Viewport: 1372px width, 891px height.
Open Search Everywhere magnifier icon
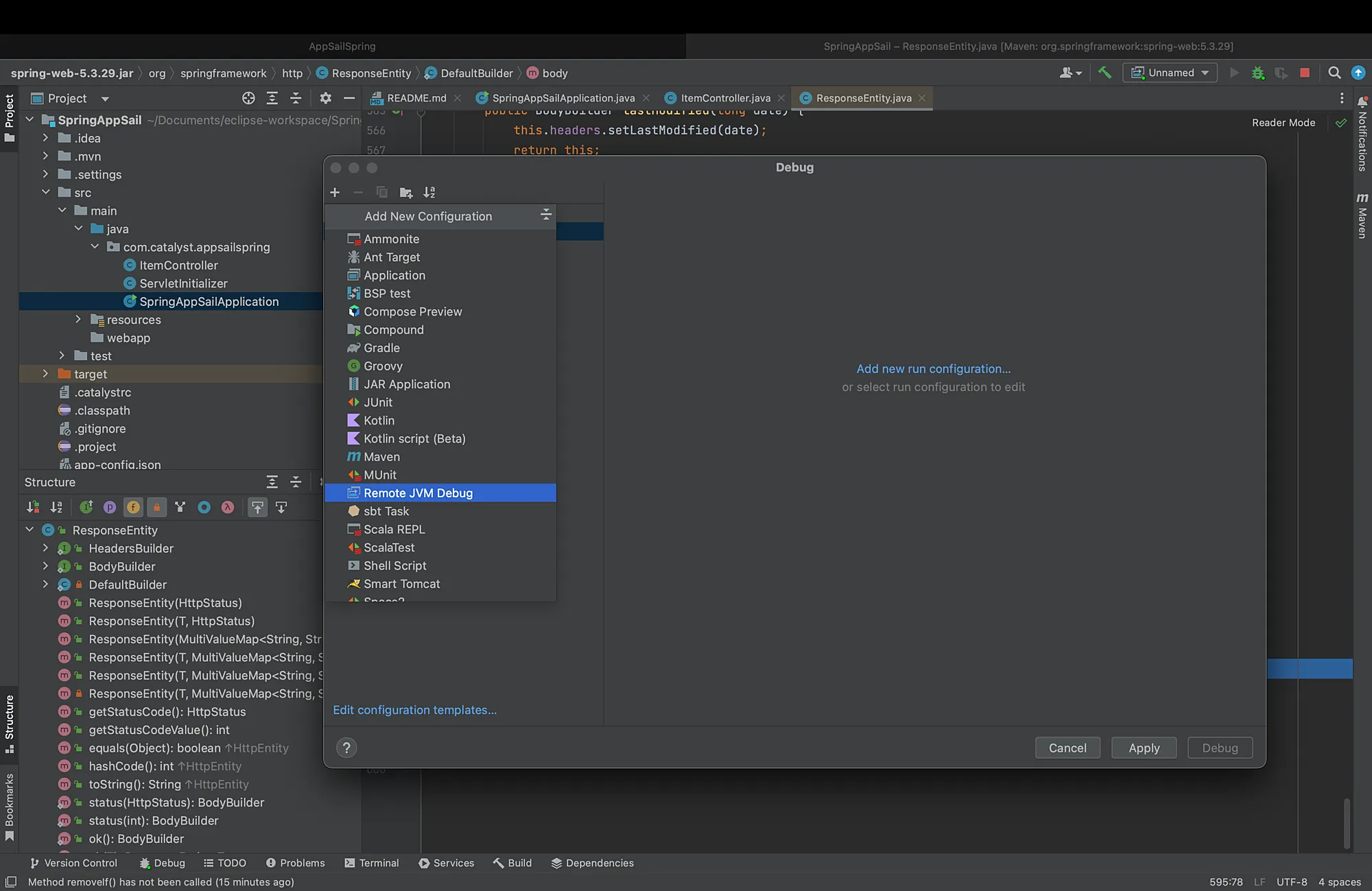click(1334, 73)
